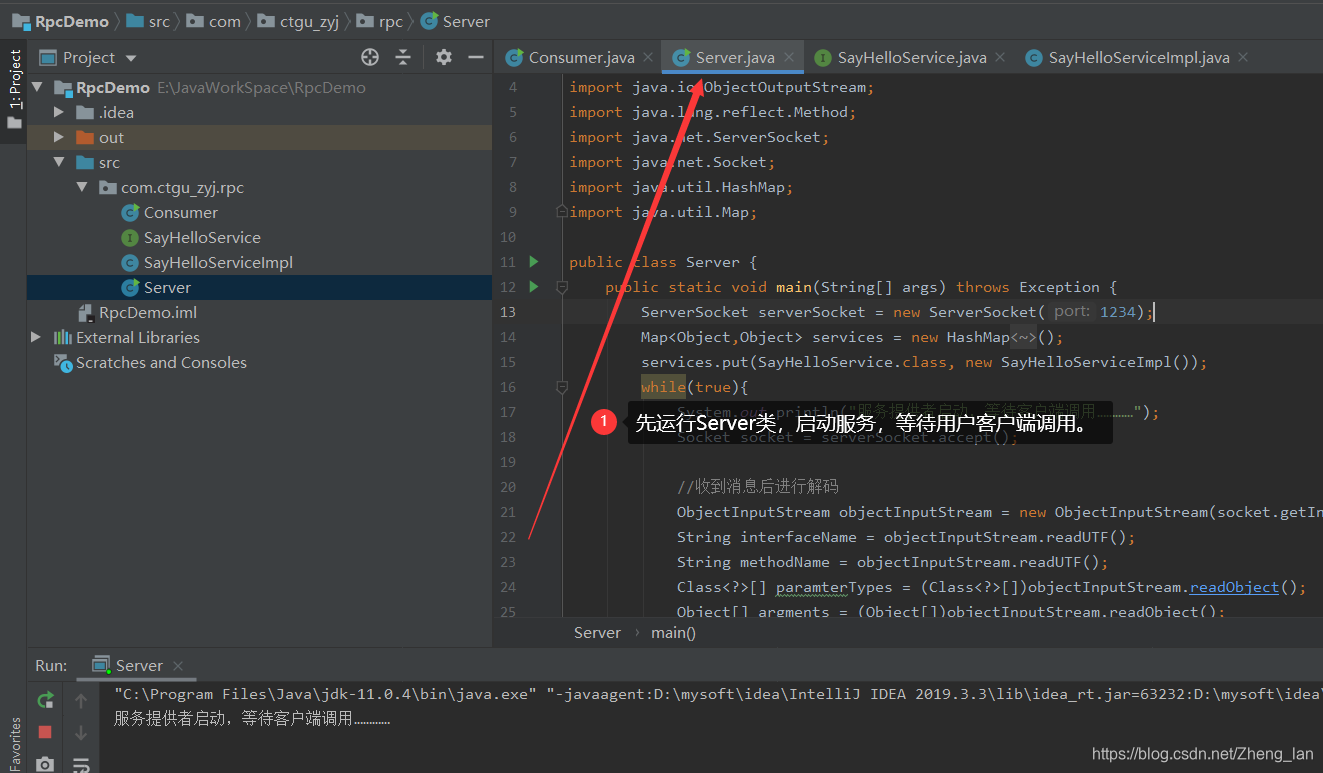This screenshot has width=1323, height=773.
Task: Expand External Libraries node arrow
Action: click(x=37, y=337)
